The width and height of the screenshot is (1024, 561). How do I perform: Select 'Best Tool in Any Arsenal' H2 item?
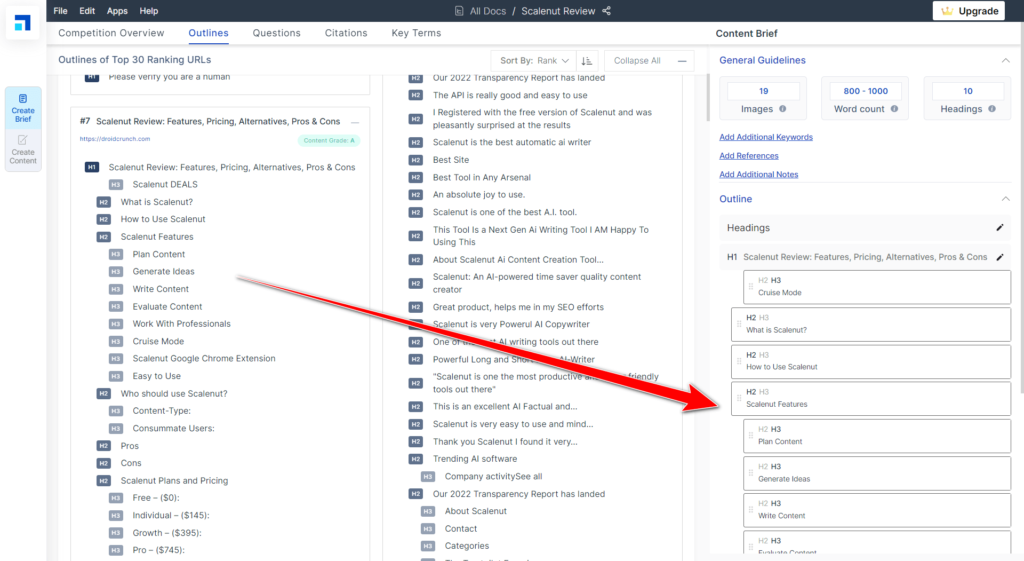tap(481, 177)
